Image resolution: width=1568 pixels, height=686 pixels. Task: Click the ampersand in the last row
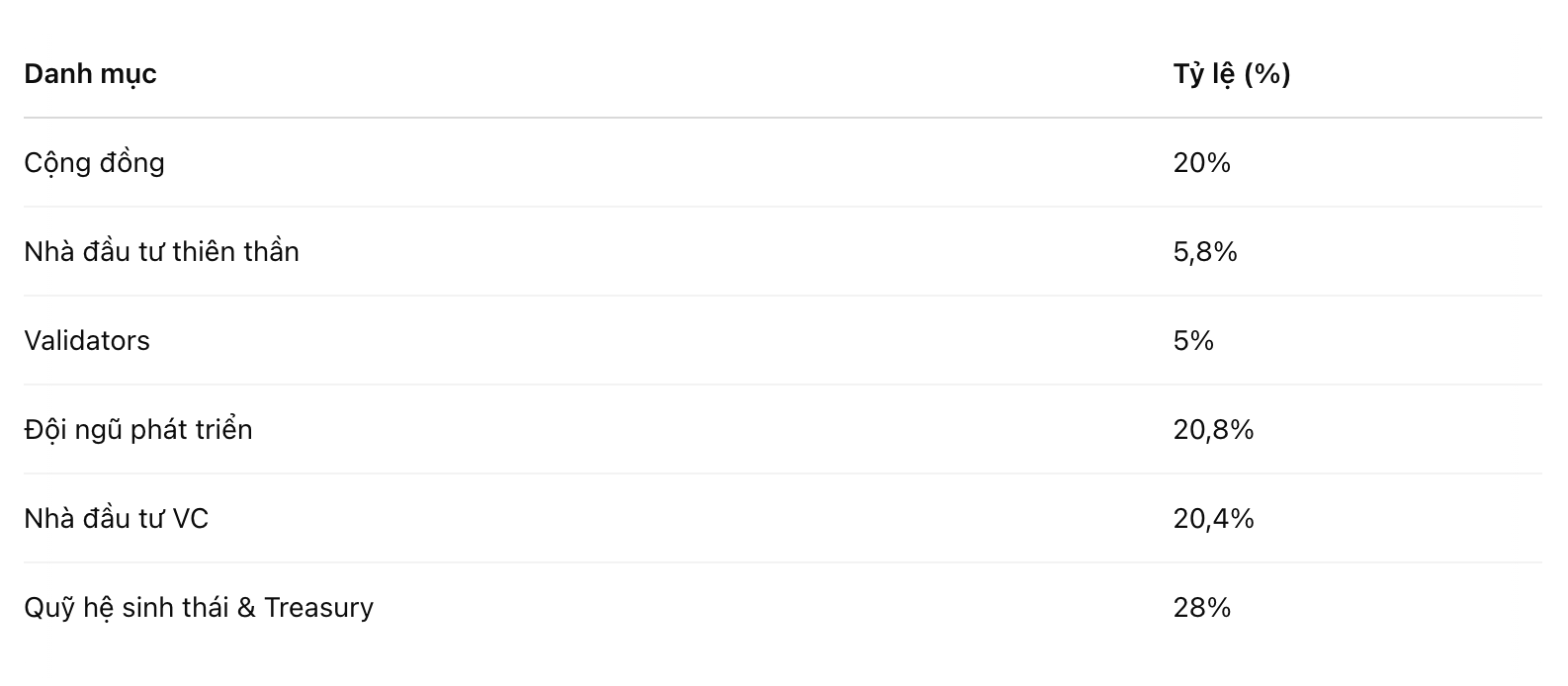246,607
